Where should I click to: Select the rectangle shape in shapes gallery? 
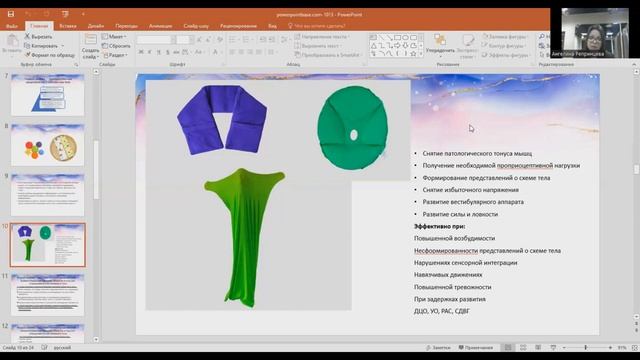(x=398, y=38)
